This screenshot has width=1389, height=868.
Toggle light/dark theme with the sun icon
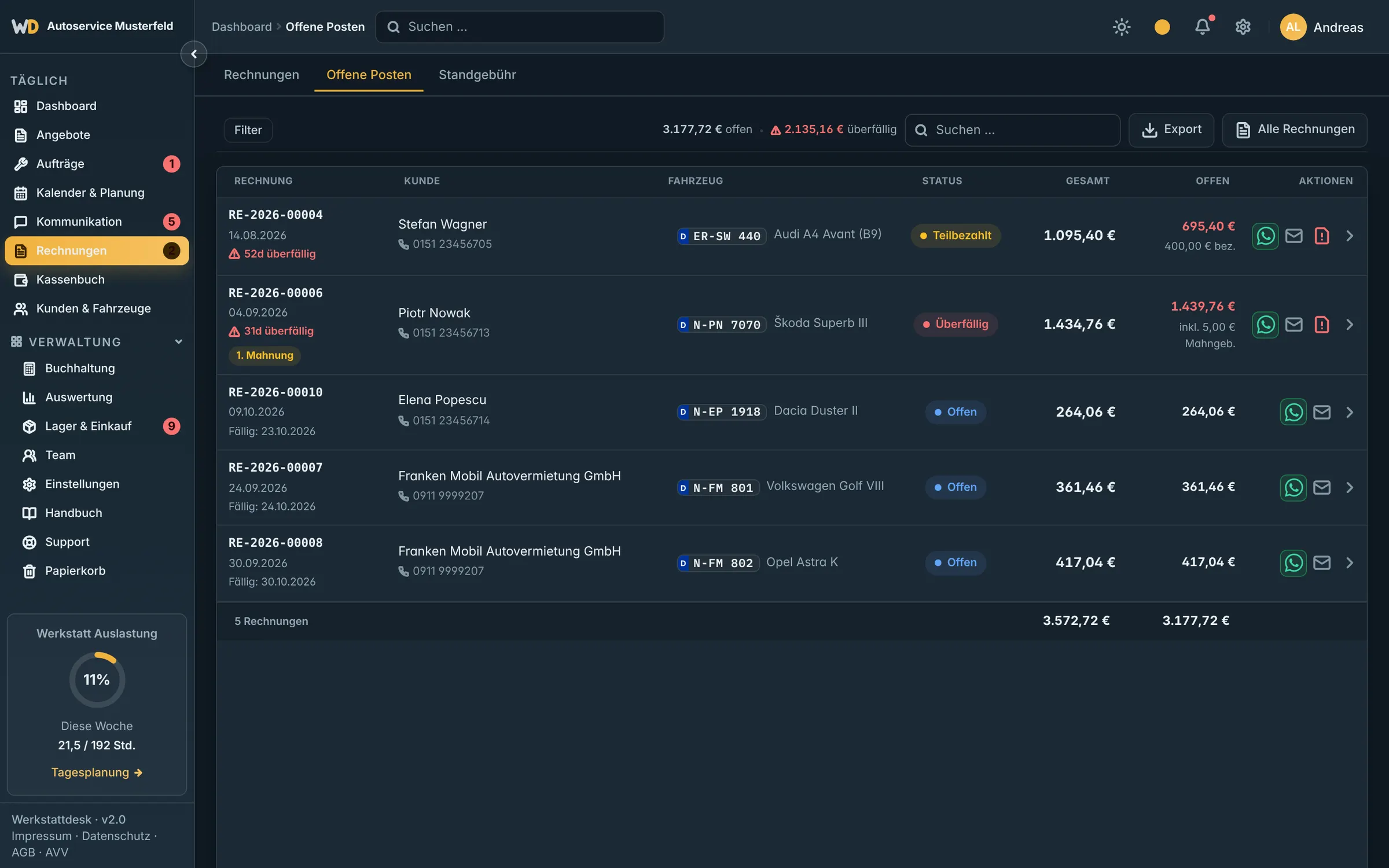pos(1122,27)
